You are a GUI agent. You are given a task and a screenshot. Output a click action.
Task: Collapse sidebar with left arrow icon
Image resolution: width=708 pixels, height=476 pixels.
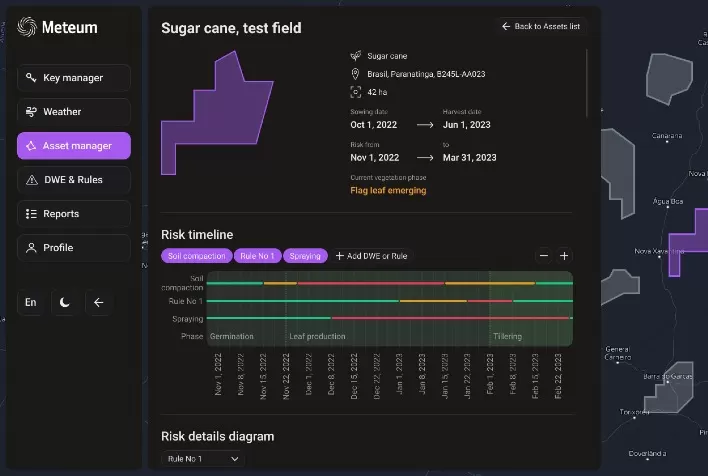pyautogui.click(x=98, y=302)
